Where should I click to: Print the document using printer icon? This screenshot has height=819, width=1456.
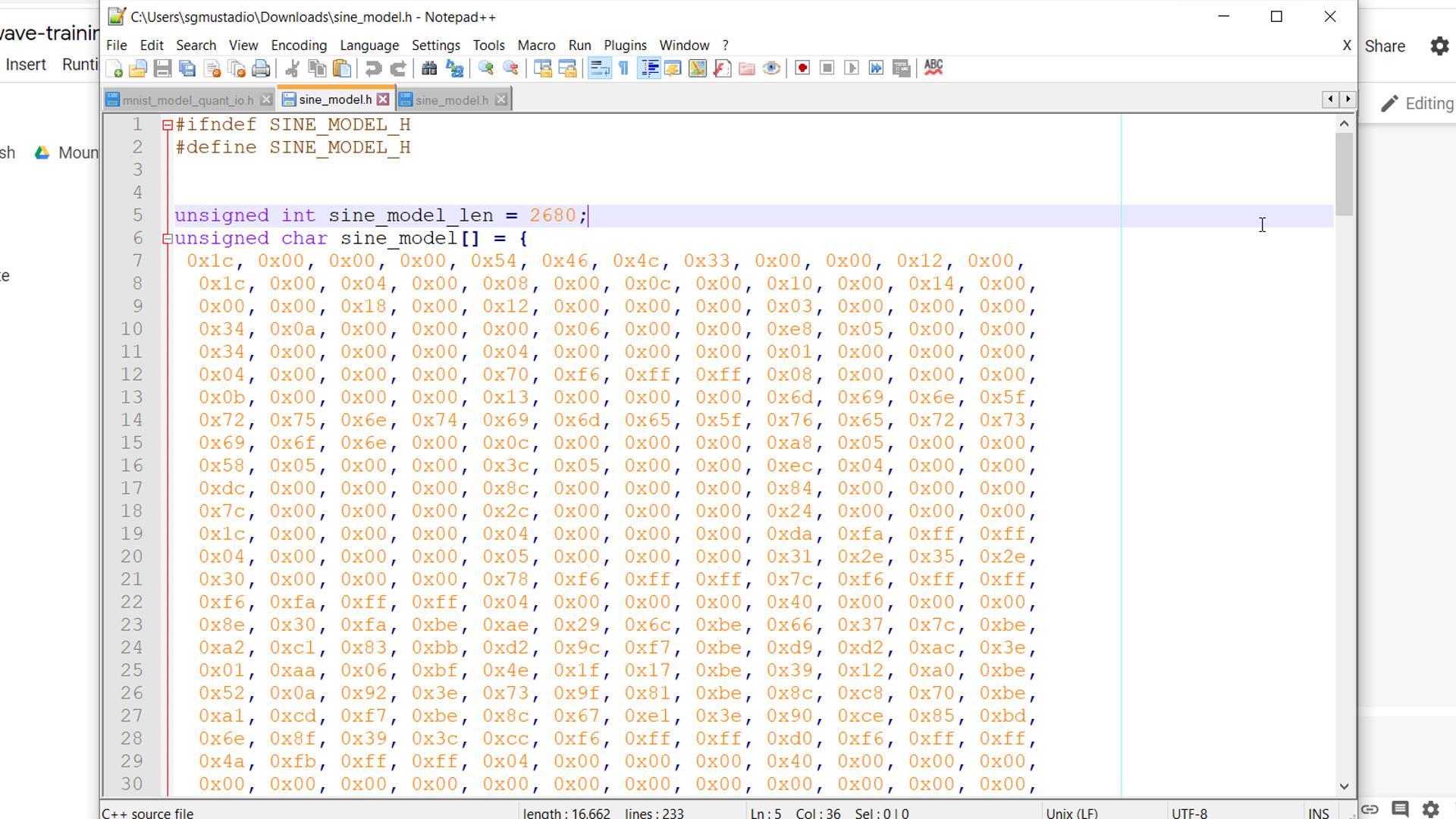(x=261, y=69)
